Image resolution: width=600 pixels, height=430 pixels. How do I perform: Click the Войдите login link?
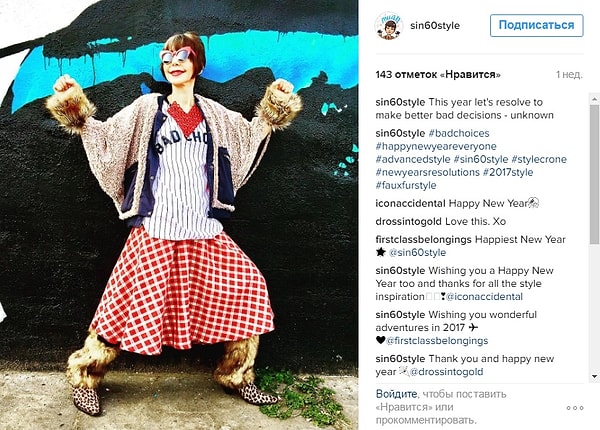(x=396, y=394)
